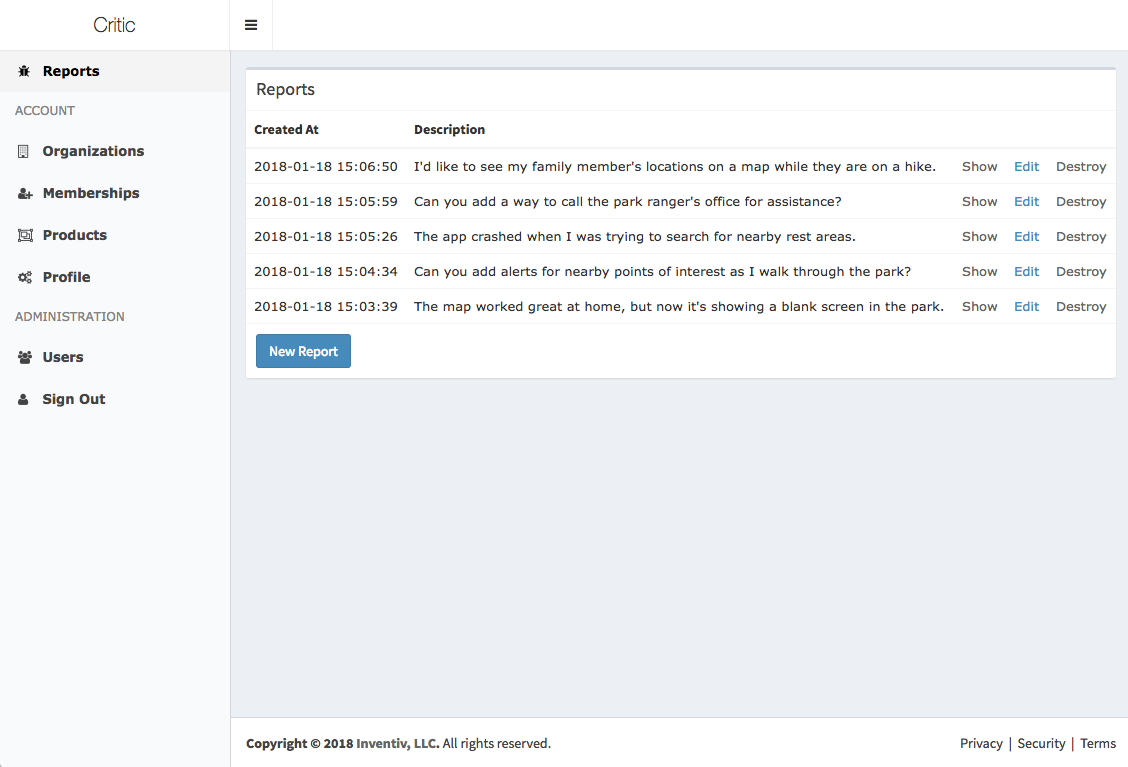Click the Reports panel heading
The height and width of the screenshot is (767, 1128).
(x=286, y=89)
